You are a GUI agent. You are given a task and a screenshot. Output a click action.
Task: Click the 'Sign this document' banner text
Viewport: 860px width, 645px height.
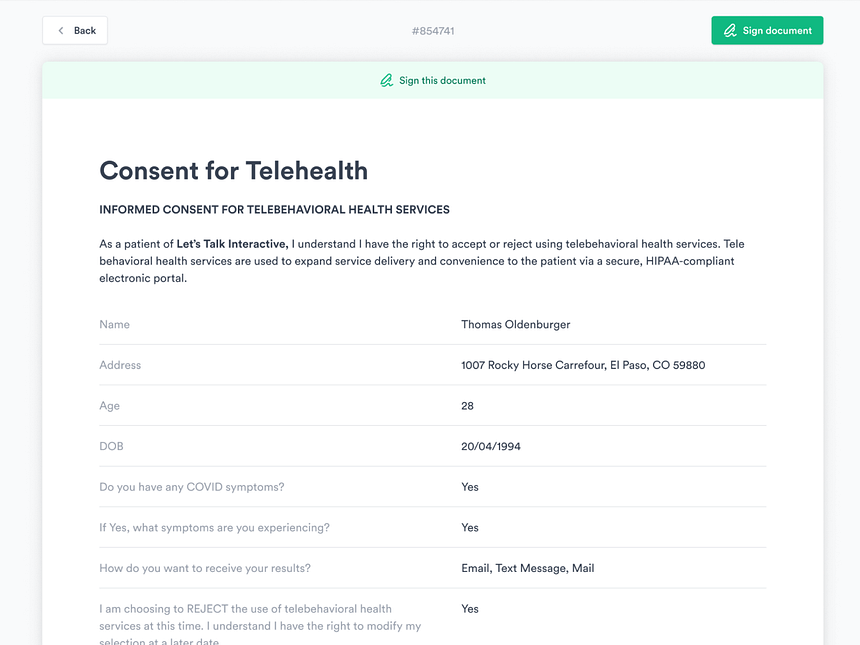pyautogui.click(x=442, y=81)
